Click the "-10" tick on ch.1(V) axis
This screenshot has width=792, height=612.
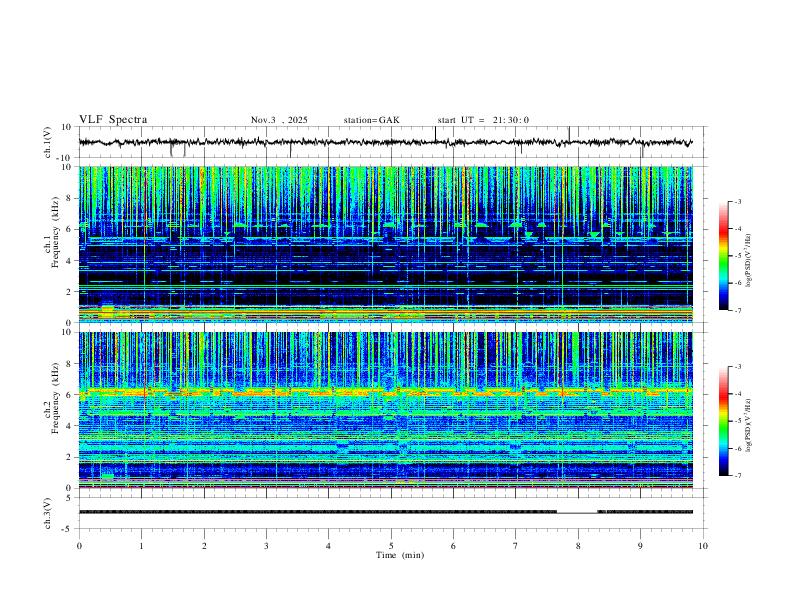(65, 158)
